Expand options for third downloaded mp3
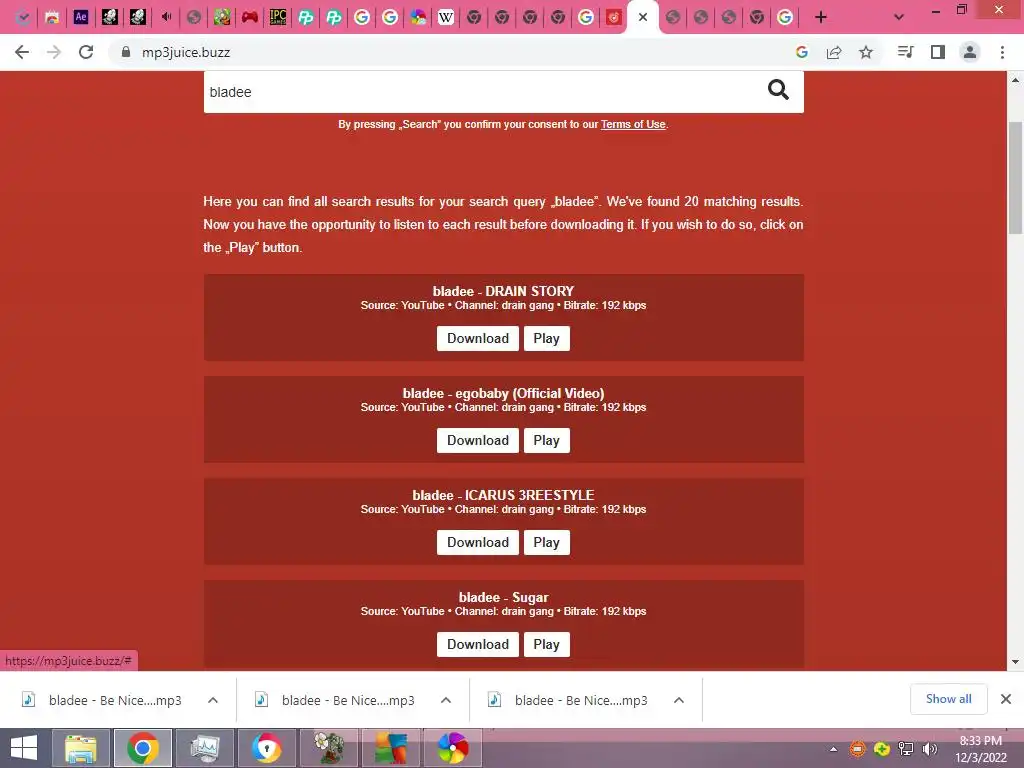1024x768 pixels. (679, 700)
